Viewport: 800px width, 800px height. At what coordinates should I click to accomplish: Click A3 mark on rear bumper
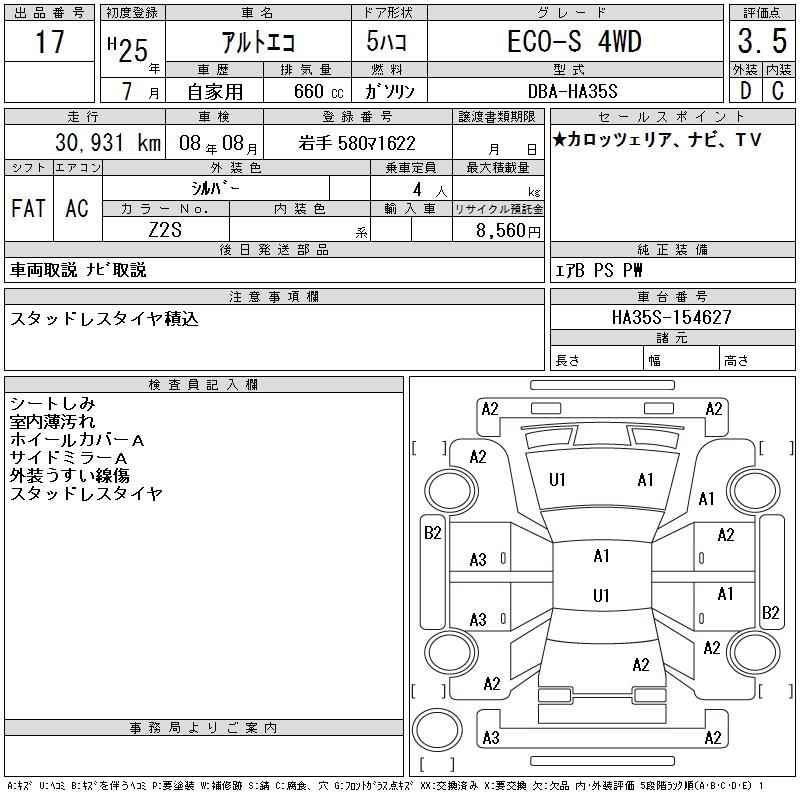pyautogui.click(x=491, y=737)
